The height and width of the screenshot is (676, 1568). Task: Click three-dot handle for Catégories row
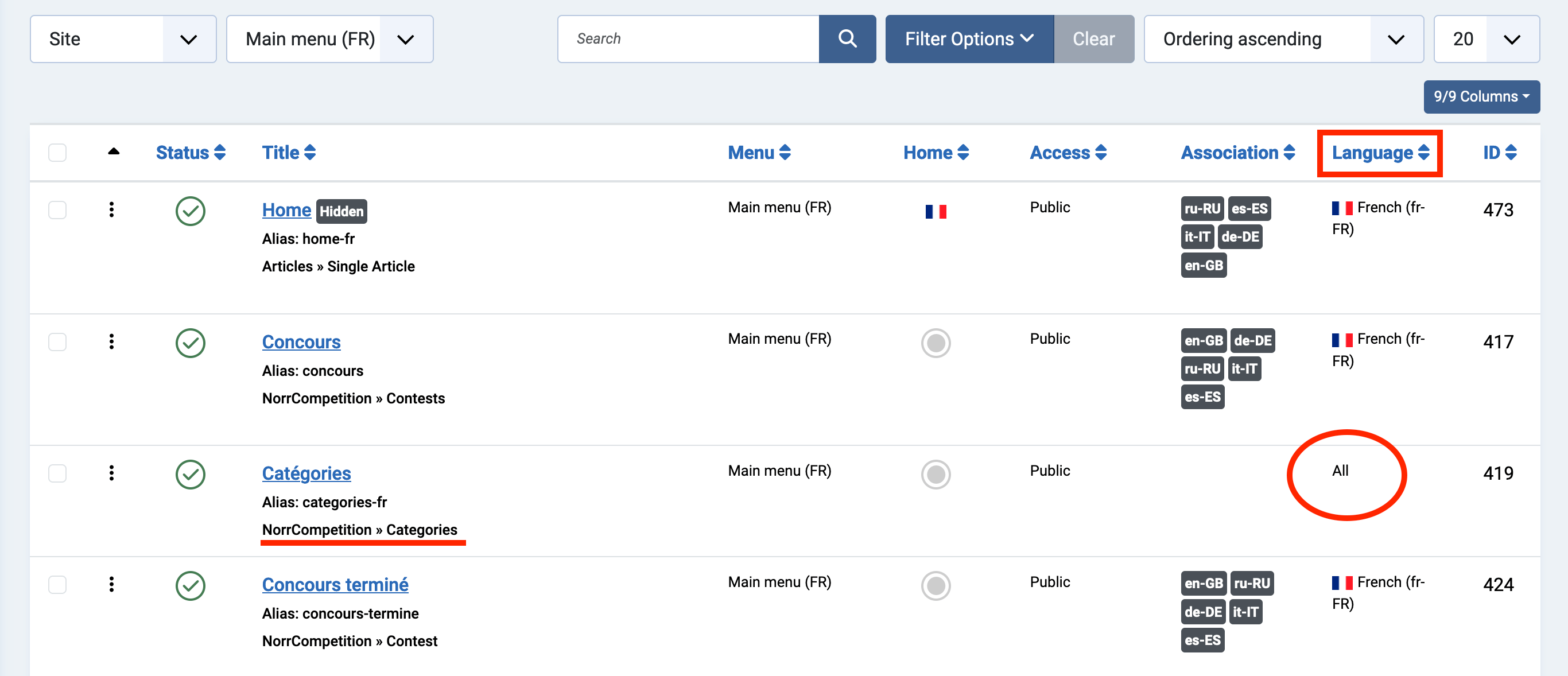point(111,473)
